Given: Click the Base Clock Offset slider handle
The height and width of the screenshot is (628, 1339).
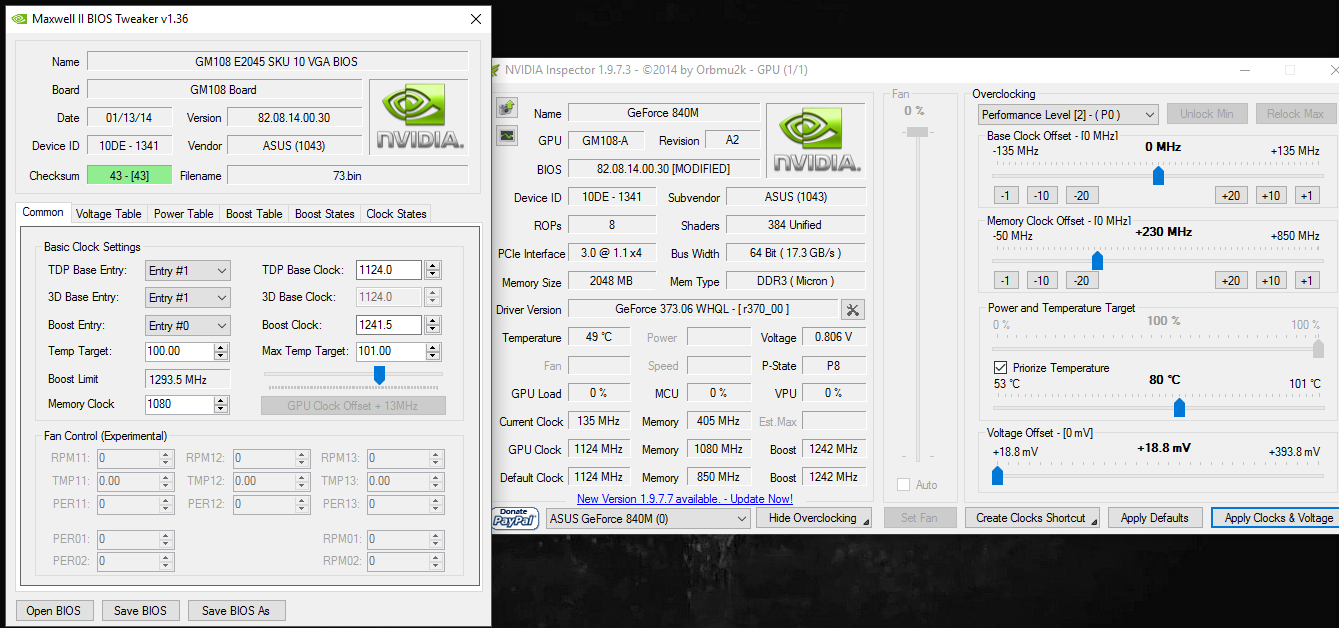Looking at the screenshot, I should pos(1158,175).
